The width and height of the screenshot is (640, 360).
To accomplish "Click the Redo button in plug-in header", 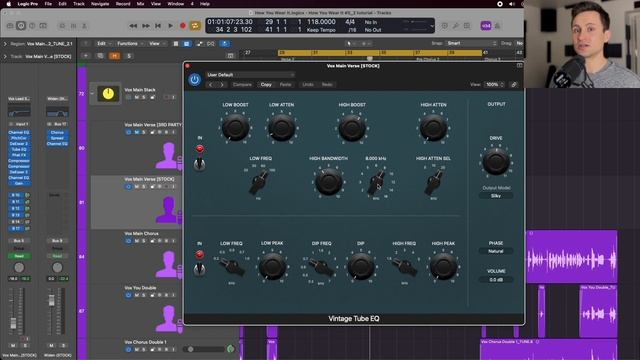I will pyautogui.click(x=327, y=84).
